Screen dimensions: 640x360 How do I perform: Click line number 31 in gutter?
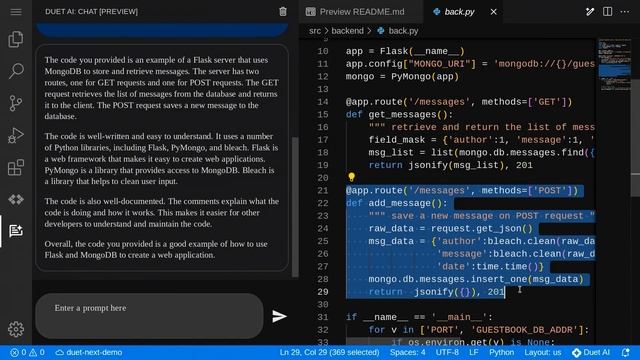tap(323, 317)
